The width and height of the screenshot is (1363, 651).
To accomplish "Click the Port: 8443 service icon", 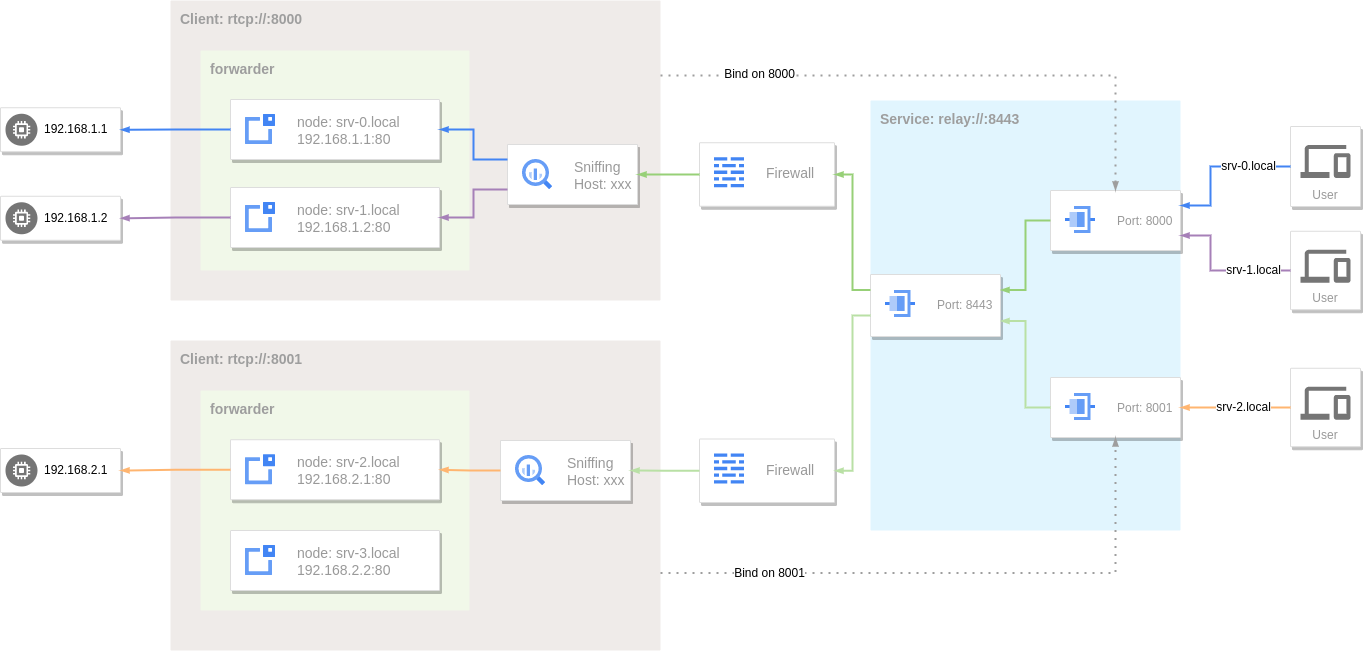I will point(899,305).
